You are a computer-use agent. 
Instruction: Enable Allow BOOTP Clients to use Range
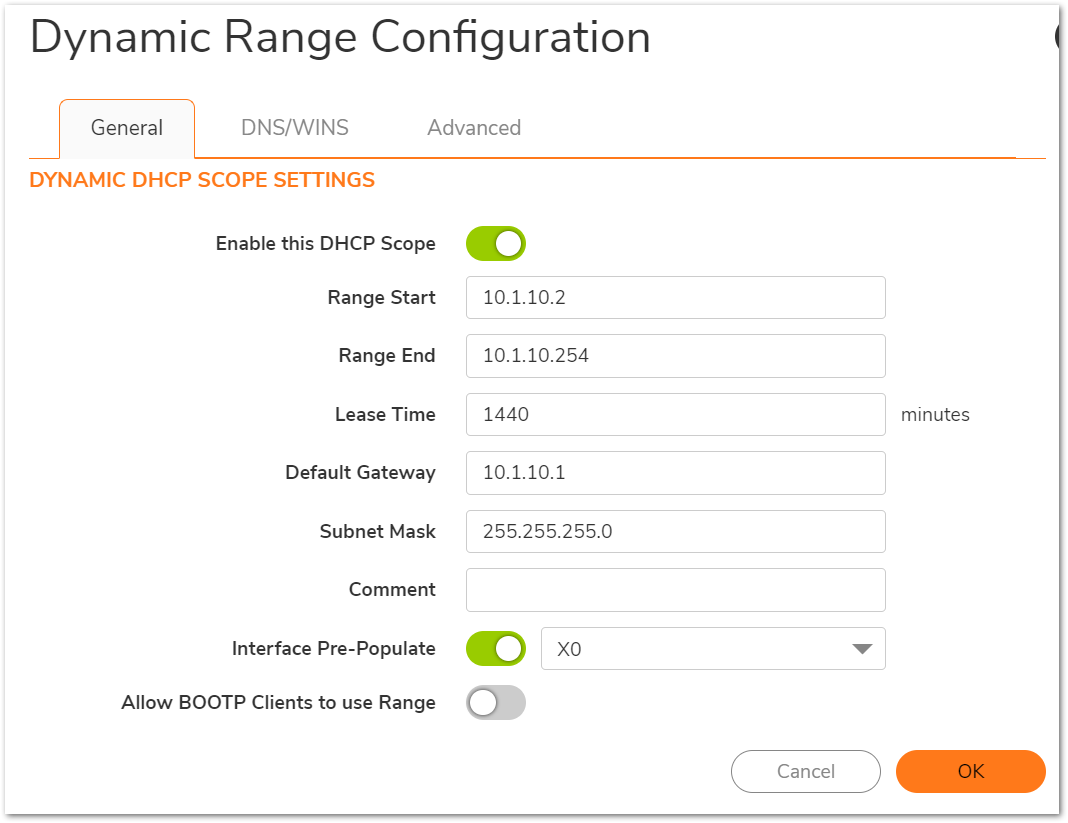[x=496, y=702]
